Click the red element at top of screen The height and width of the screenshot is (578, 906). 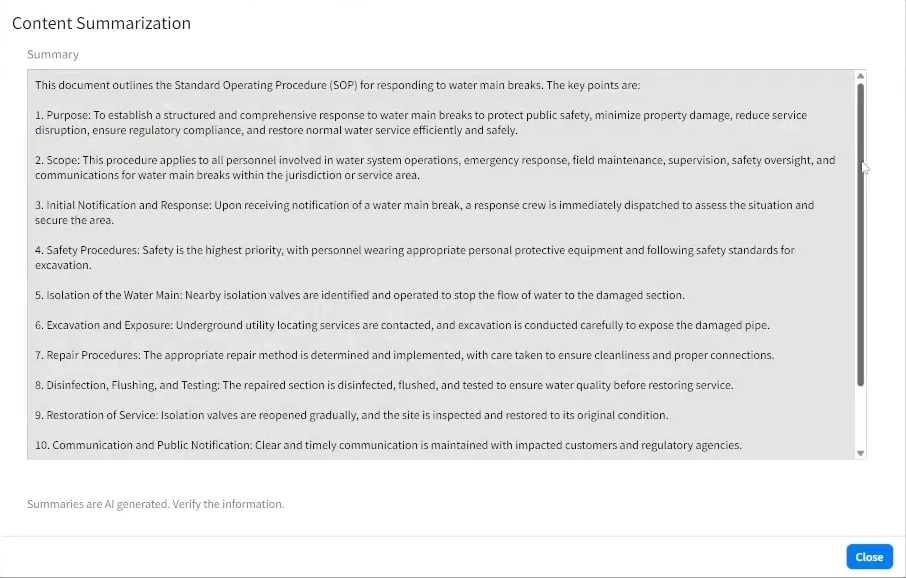[350, 3]
